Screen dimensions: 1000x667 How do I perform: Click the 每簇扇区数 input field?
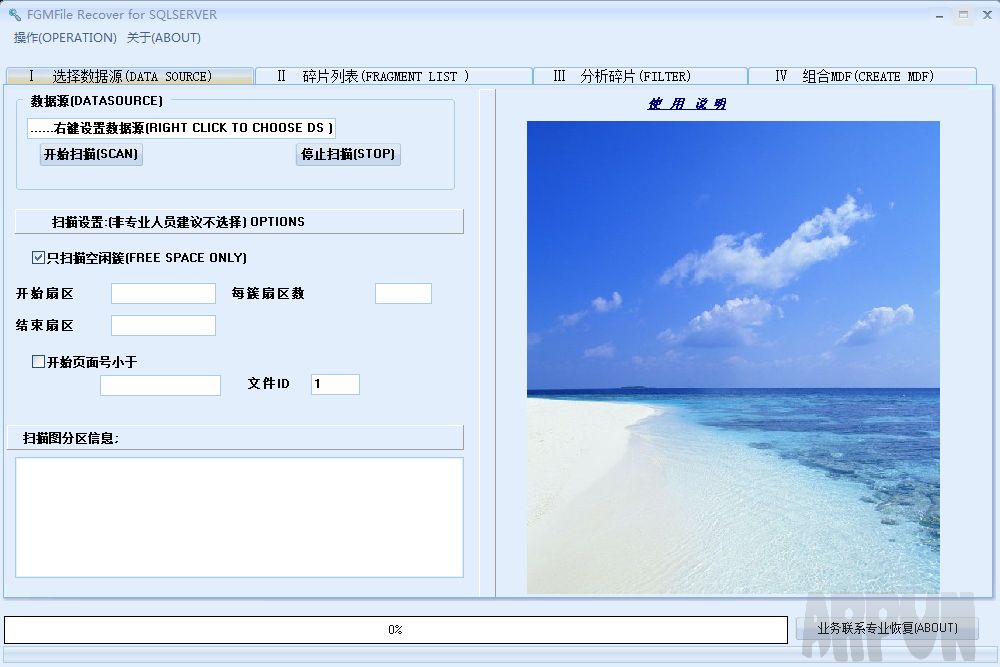click(403, 293)
